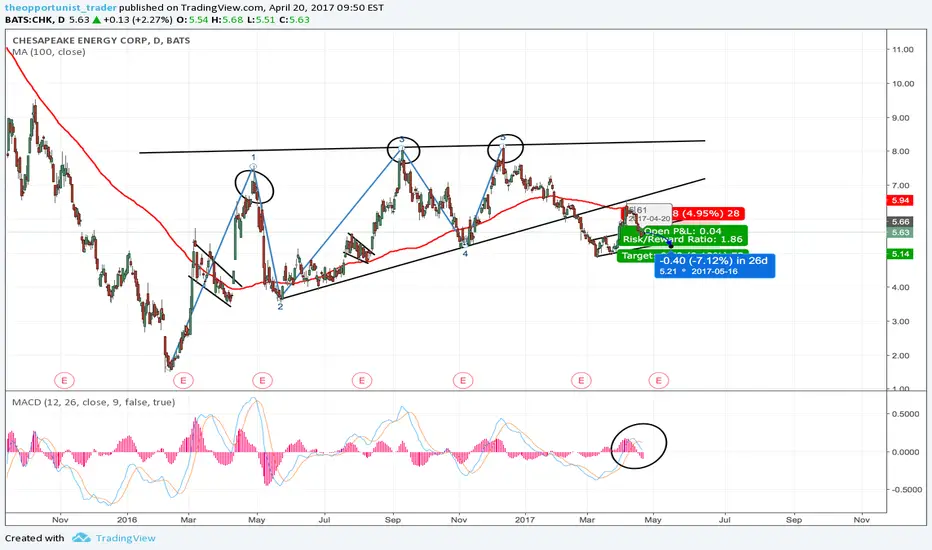This screenshot has width=932, height=550.
Task: Click the green 5.63 last price tag
Action: (x=900, y=232)
